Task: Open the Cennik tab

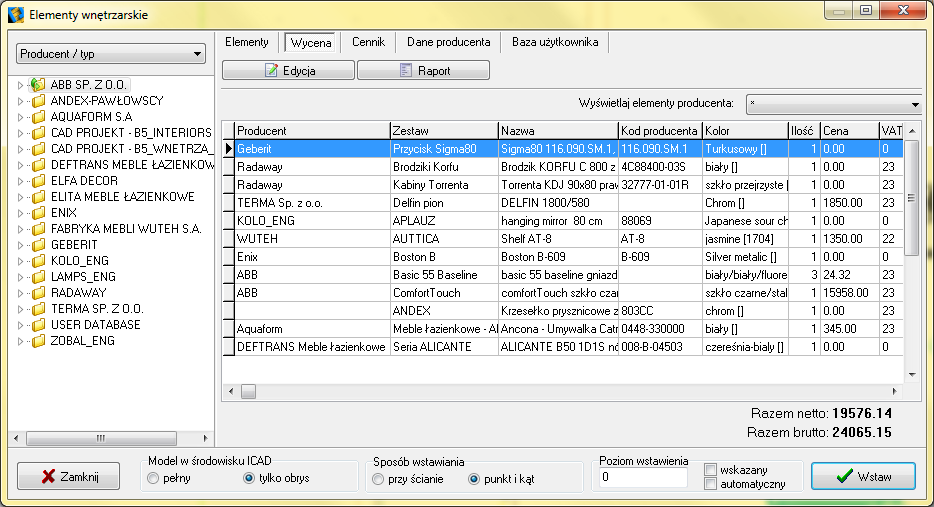Action: 368,42
